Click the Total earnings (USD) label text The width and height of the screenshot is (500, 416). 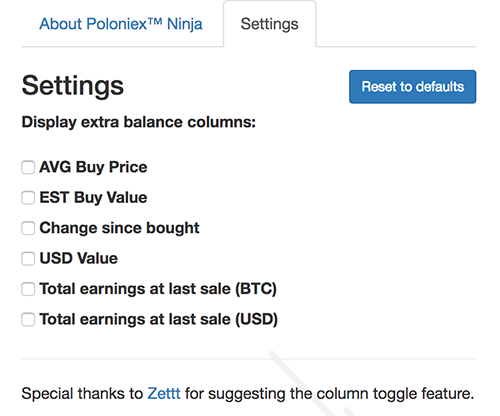pos(159,319)
